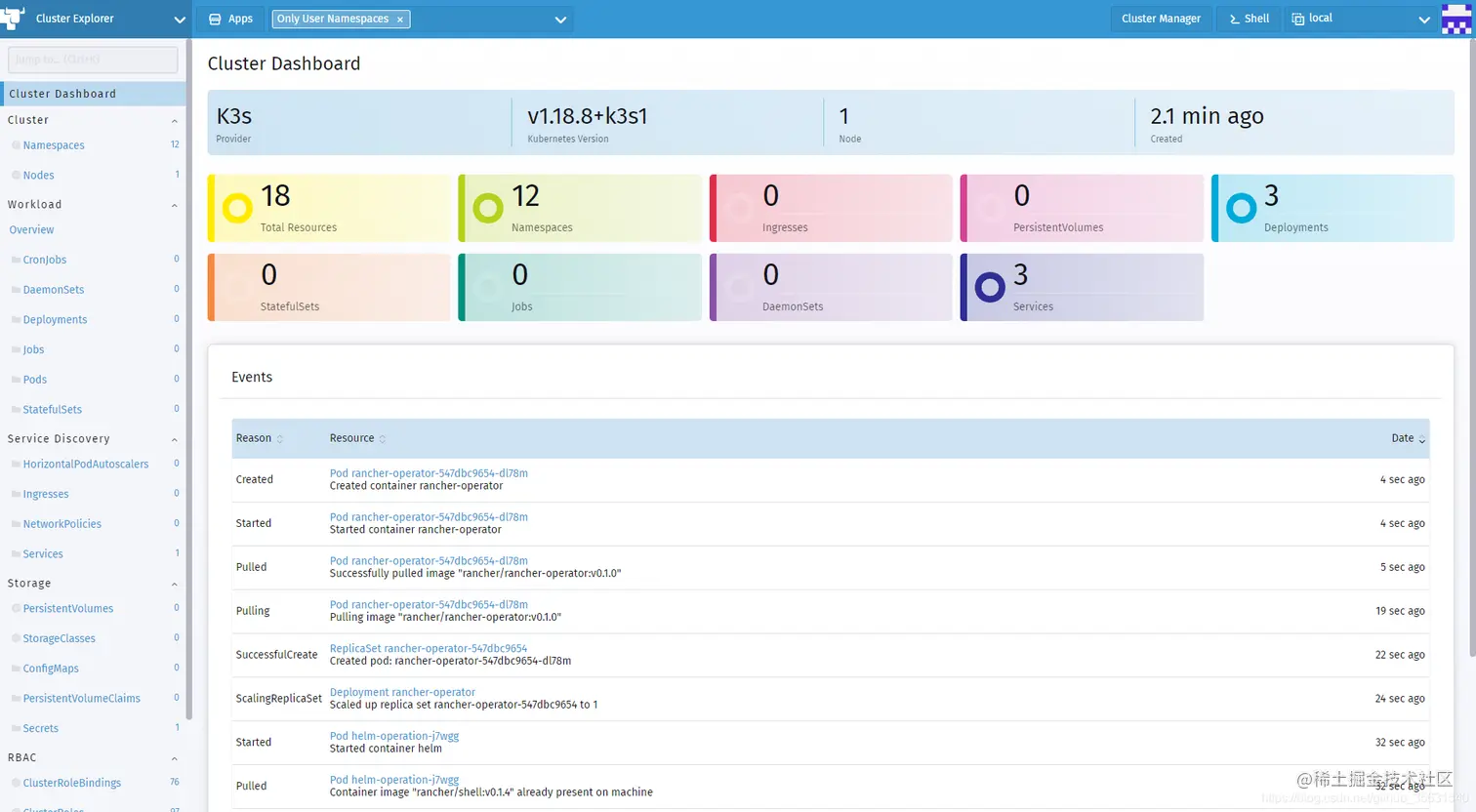Open Pod link in Pulling event row

tap(429, 605)
